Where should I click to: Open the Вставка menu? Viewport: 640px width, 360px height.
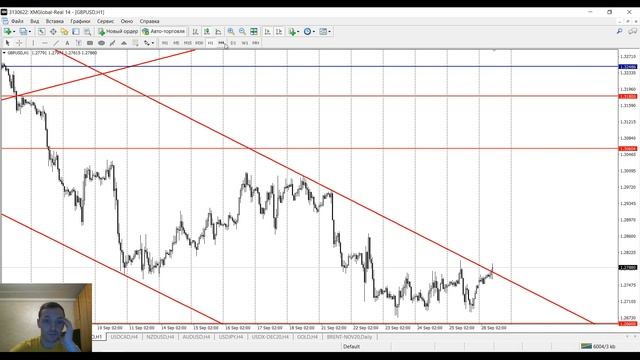pos(55,21)
